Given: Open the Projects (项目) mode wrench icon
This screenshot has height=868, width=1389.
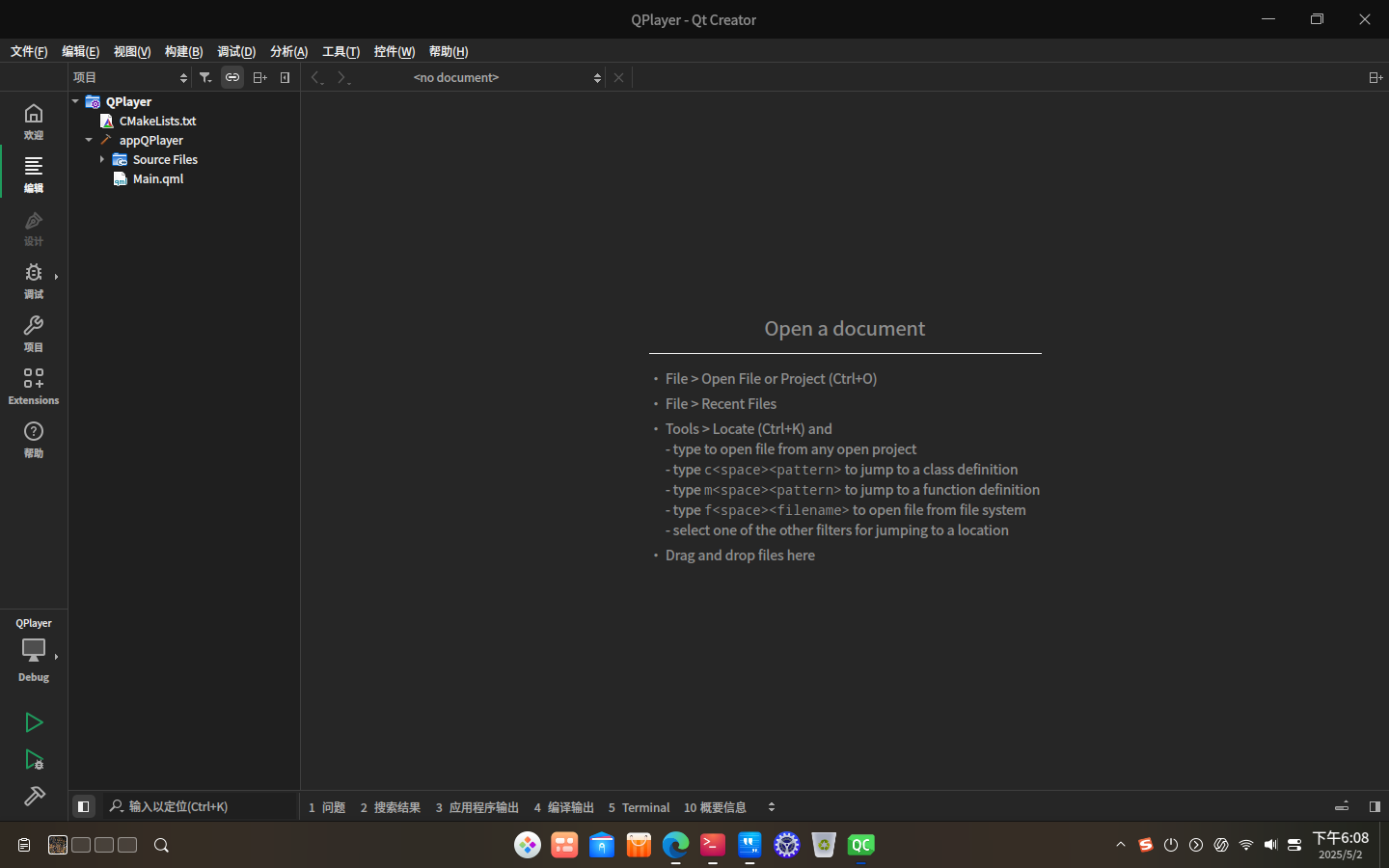Looking at the screenshot, I should (x=34, y=333).
